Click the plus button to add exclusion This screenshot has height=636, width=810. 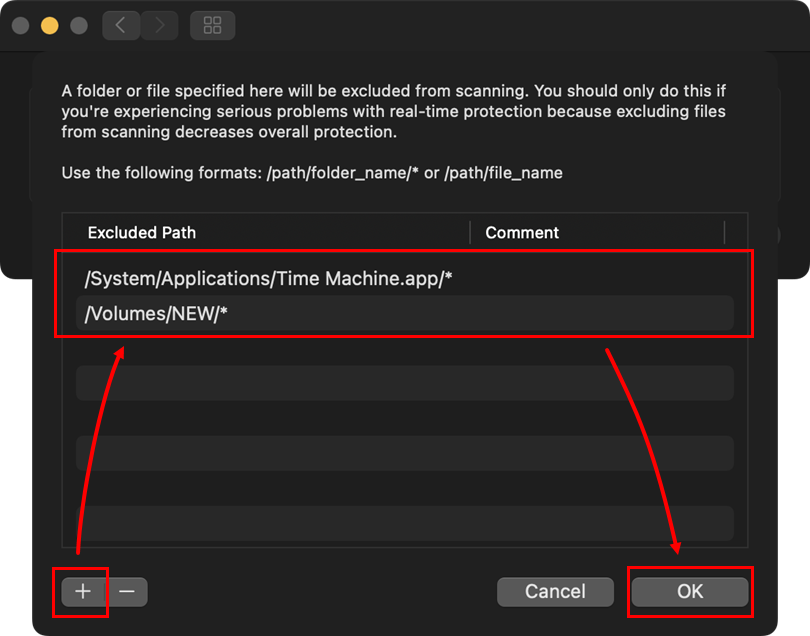tap(83, 592)
